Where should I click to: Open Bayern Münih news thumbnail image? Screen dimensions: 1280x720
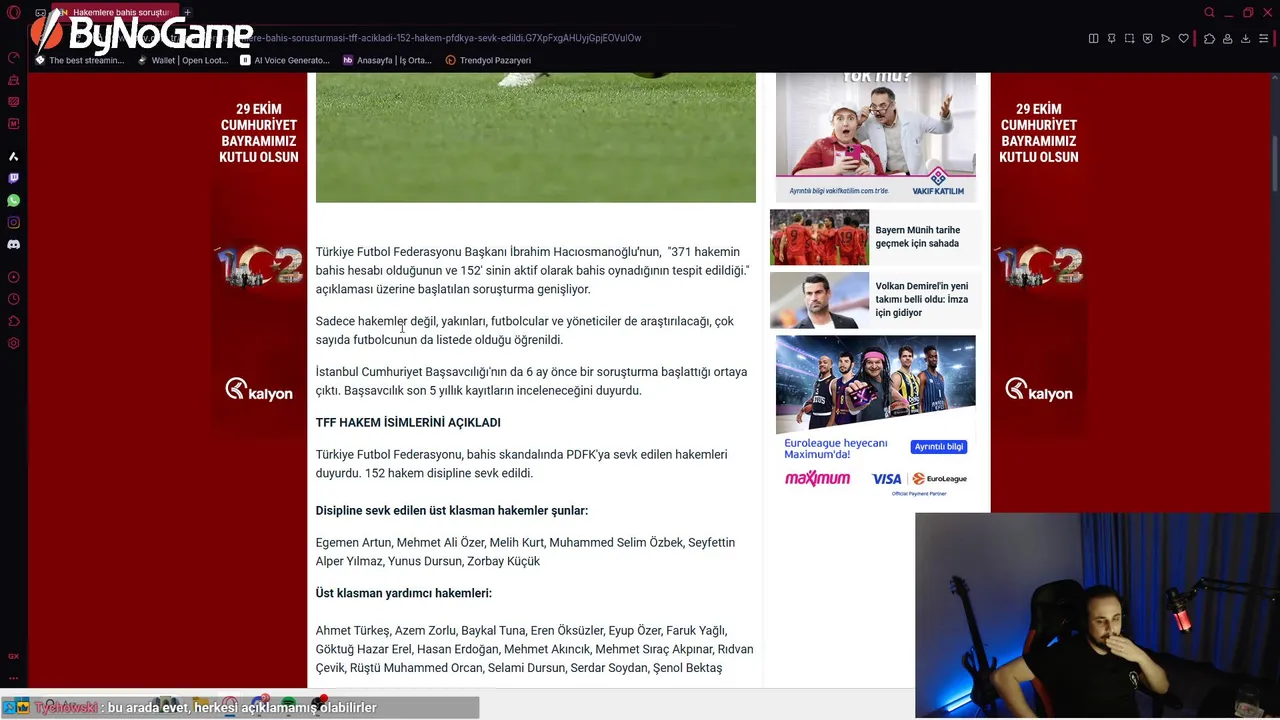(819, 237)
